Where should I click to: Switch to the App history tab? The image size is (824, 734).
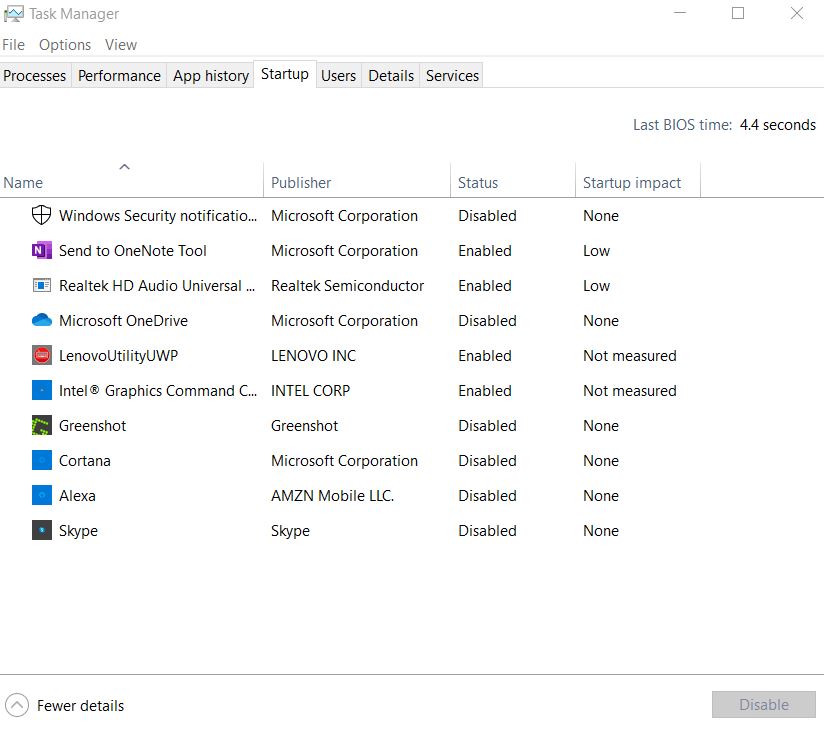pos(211,76)
